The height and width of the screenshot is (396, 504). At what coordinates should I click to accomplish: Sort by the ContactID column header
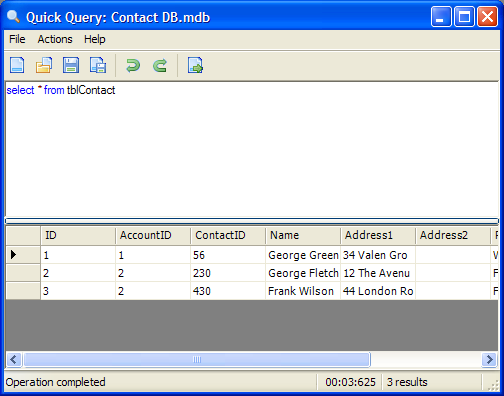click(x=228, y=235)
